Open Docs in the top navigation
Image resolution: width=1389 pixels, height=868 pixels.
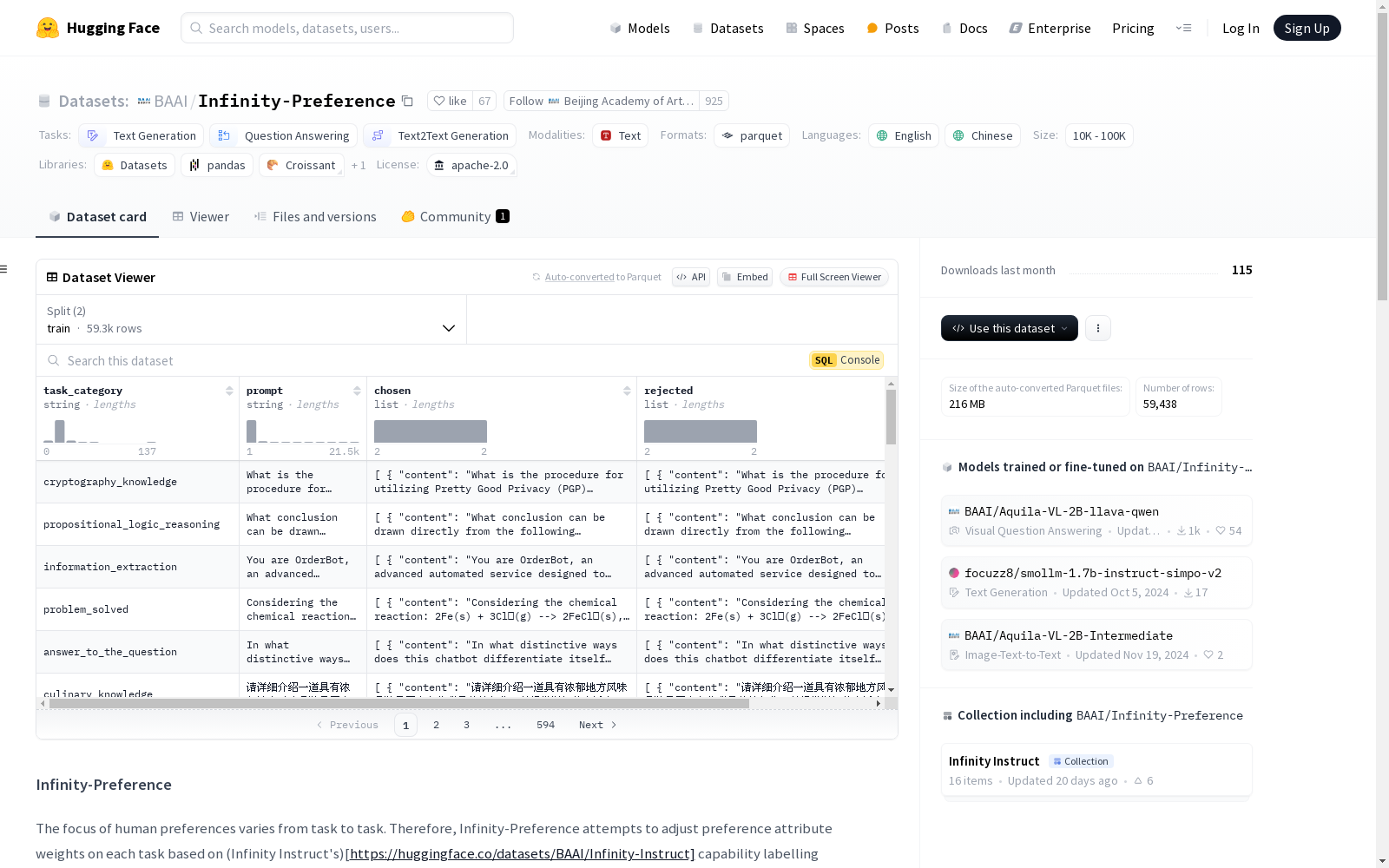coord(964,28)
